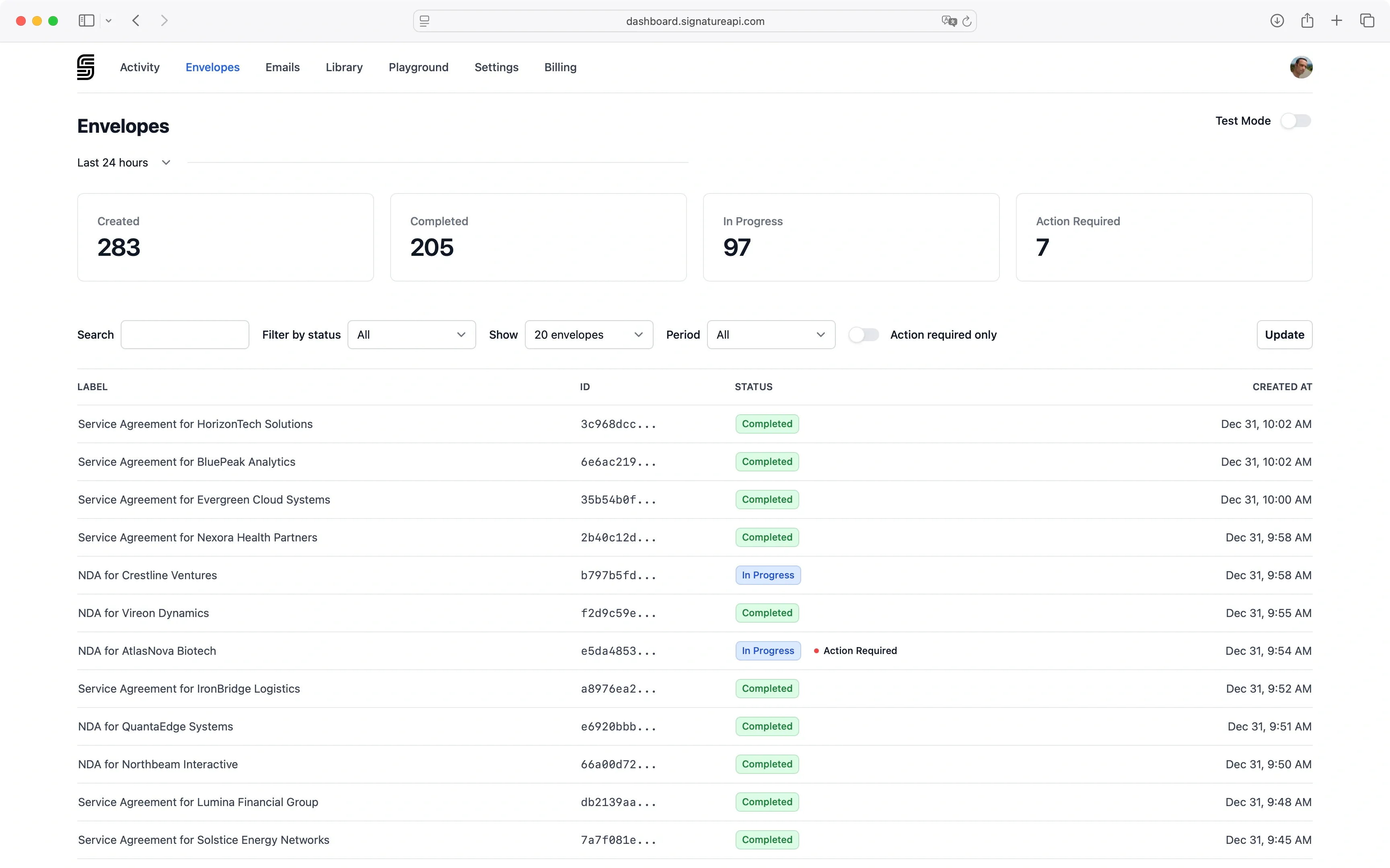Click the Update button
Viewport: 1390px width, 868px height.
(x=1284, y=335)
